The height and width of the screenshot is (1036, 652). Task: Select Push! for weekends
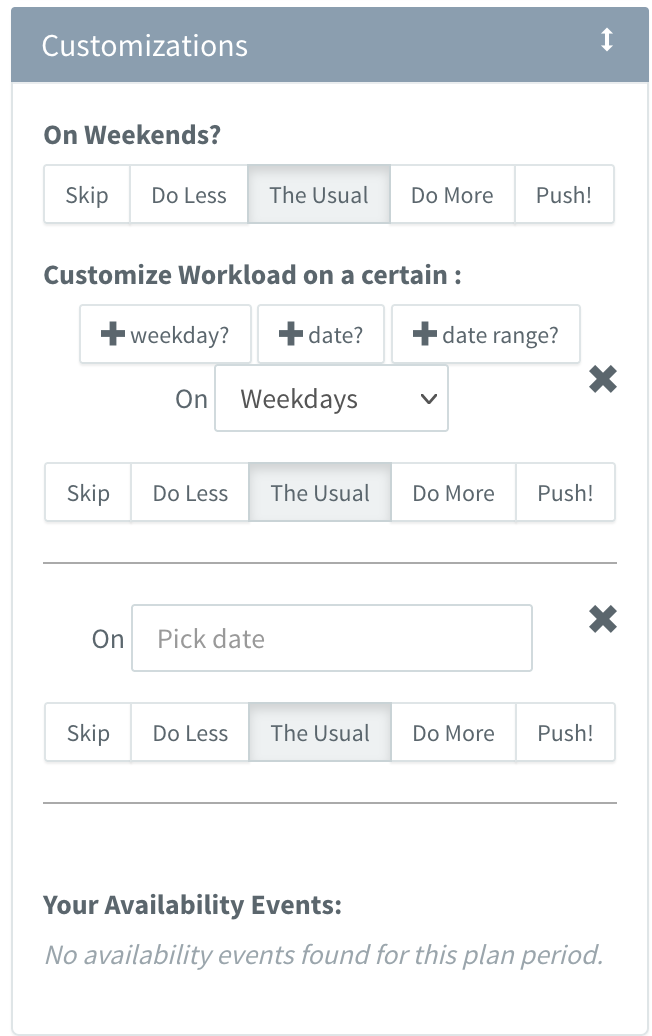[x=564, y=195]
